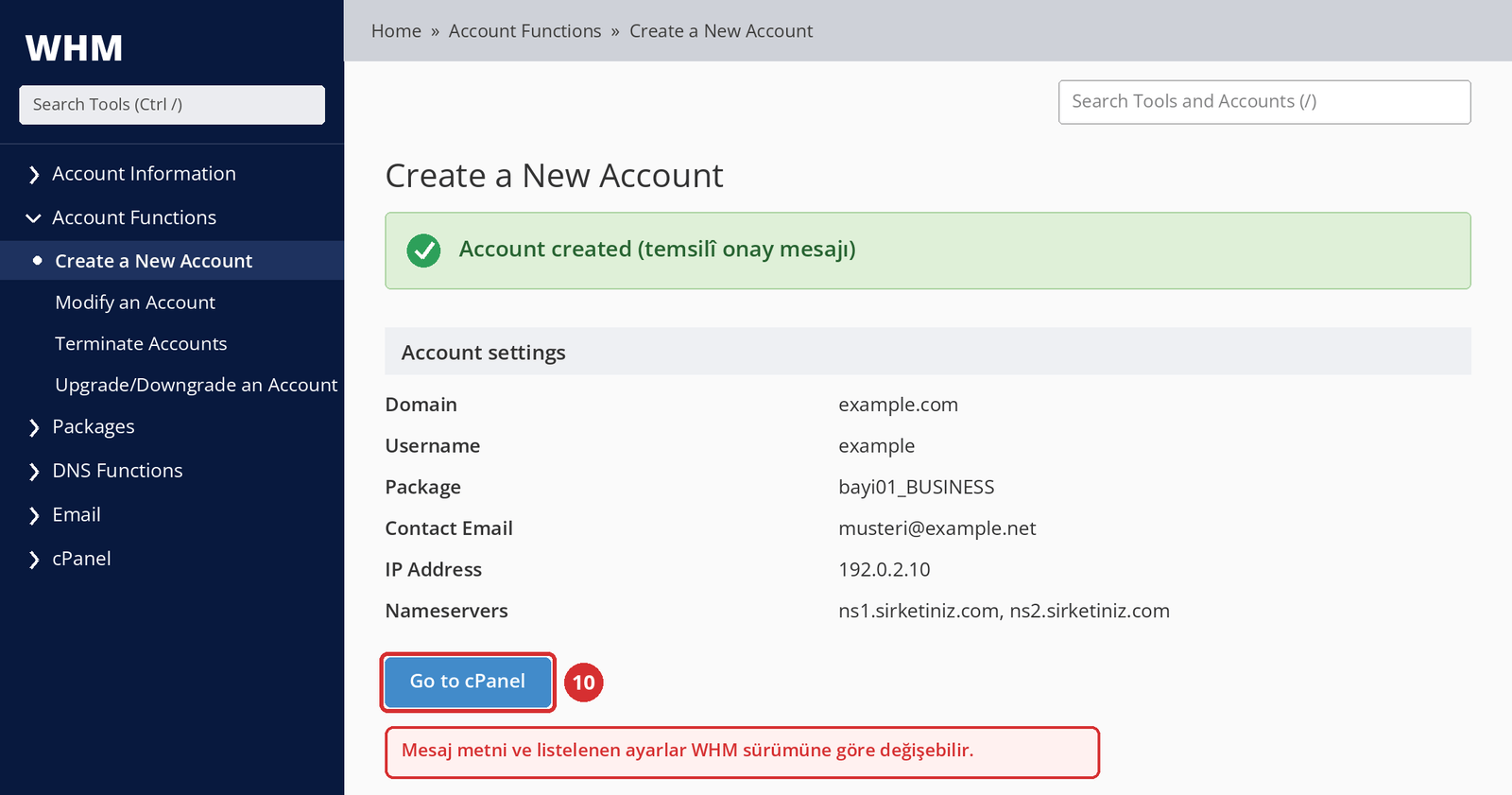Open Upgrade/Downgrade an Account in sidebar
The image size is (1512, 795).
click(196, 385)
